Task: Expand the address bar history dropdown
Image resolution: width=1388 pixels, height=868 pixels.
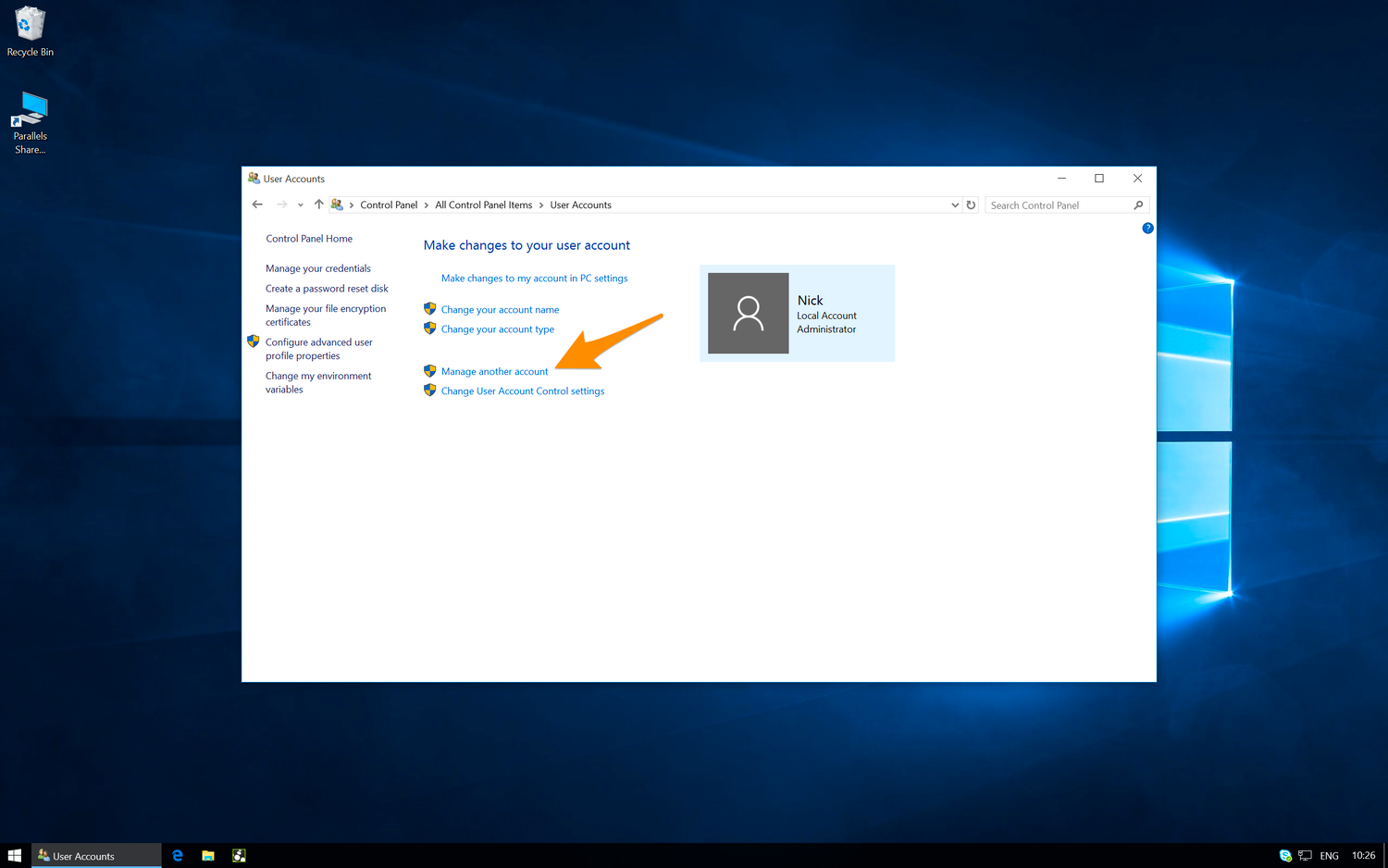Action: pyautogui.click(x=955, y=205)
